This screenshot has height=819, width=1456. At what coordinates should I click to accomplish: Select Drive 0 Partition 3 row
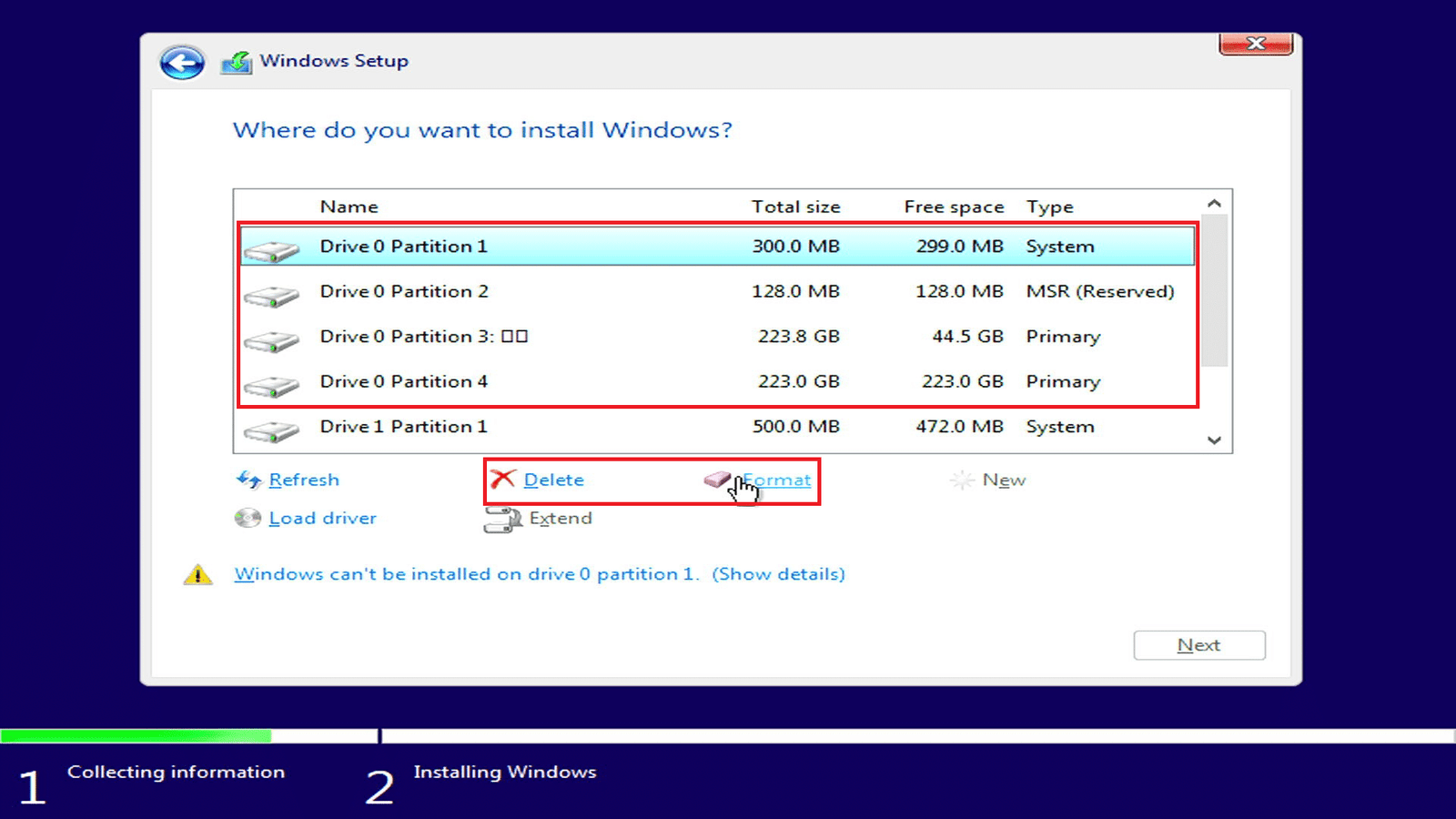pos(717,337)
